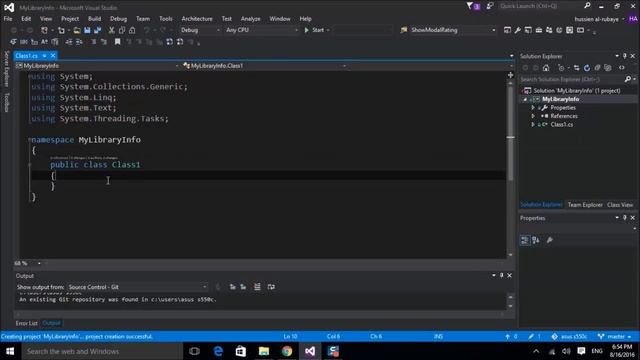This screenshot has height=360, width=640.
Task: Open the Server Explorer side tab
Action: (7, 69)
